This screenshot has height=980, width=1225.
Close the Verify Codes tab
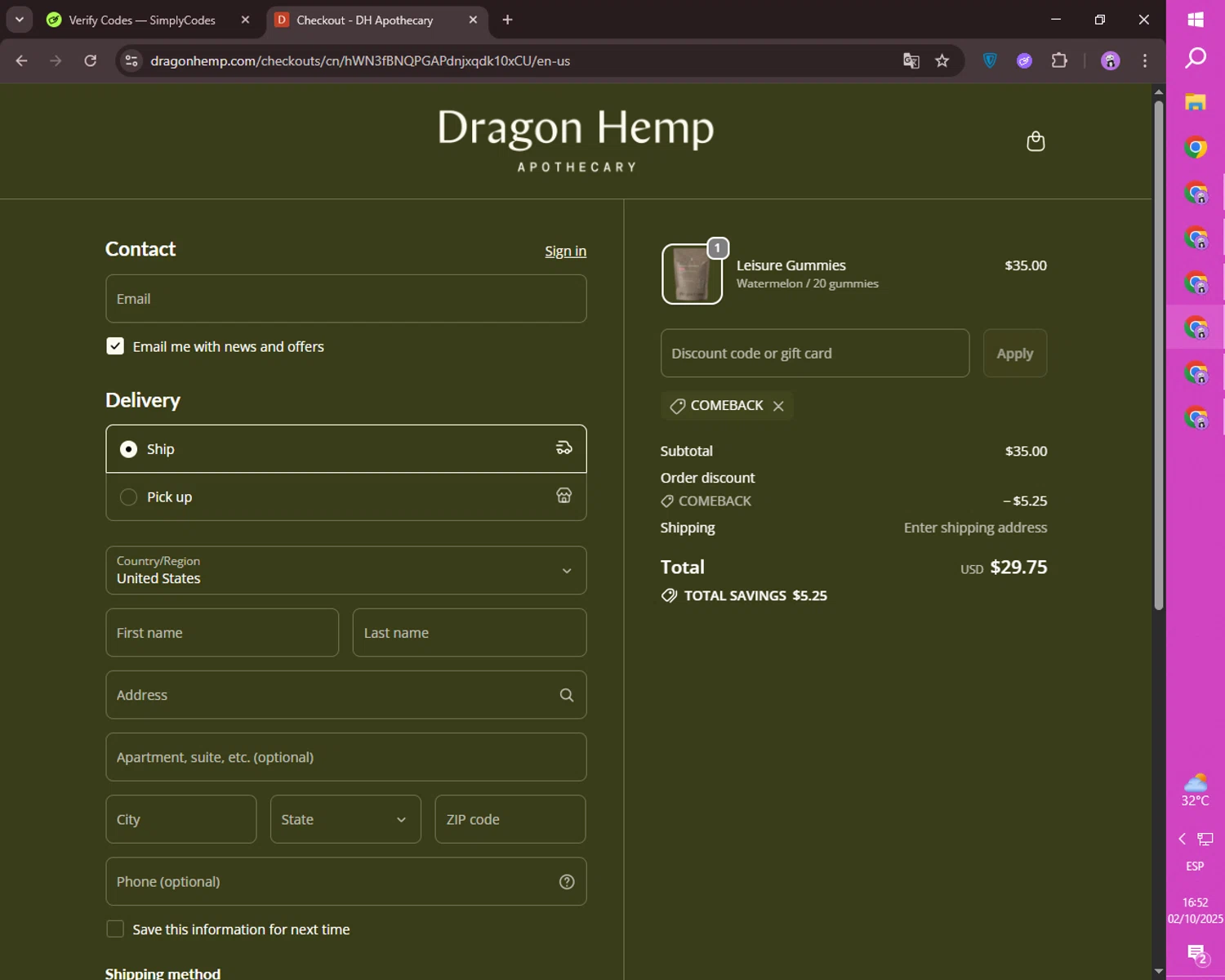point(245,20)
